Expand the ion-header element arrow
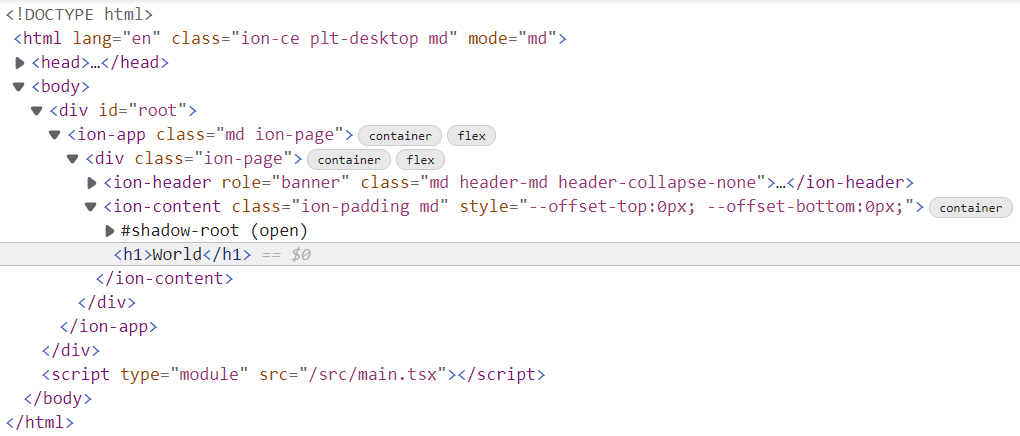This screenshot has width=1020, height=436. [91, 184]
